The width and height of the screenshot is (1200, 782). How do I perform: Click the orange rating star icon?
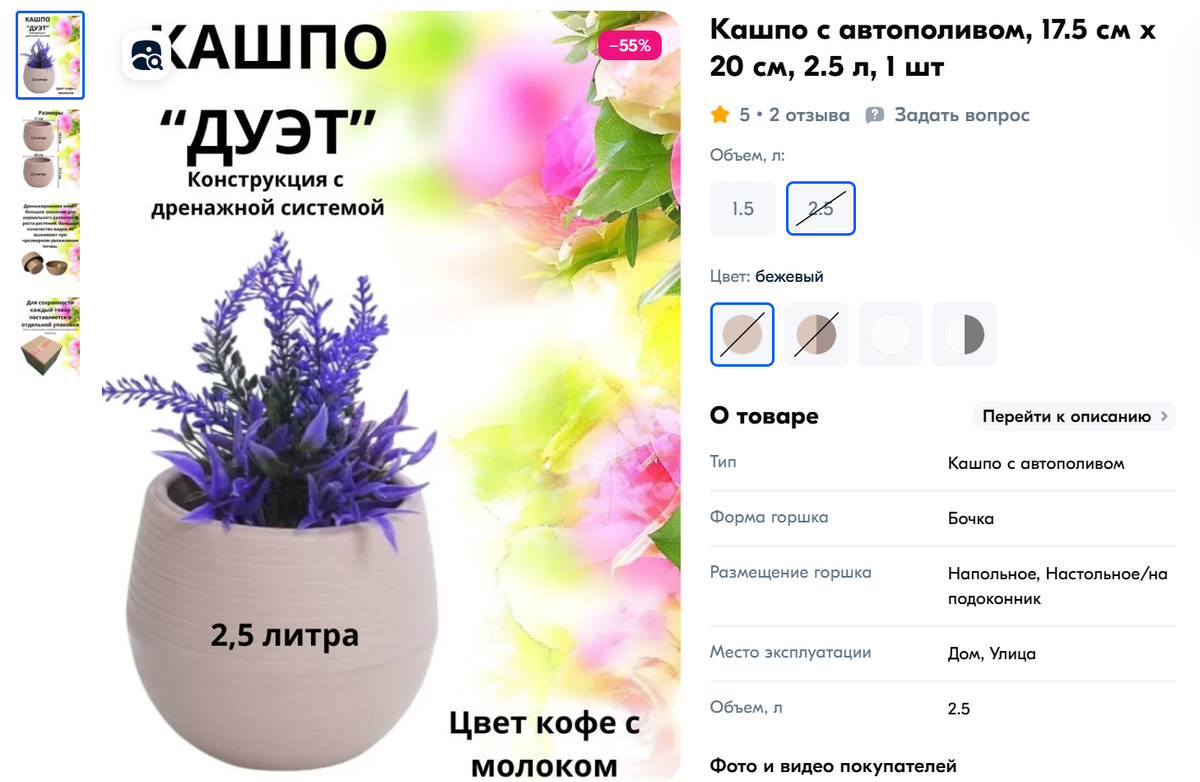[720, 115]
